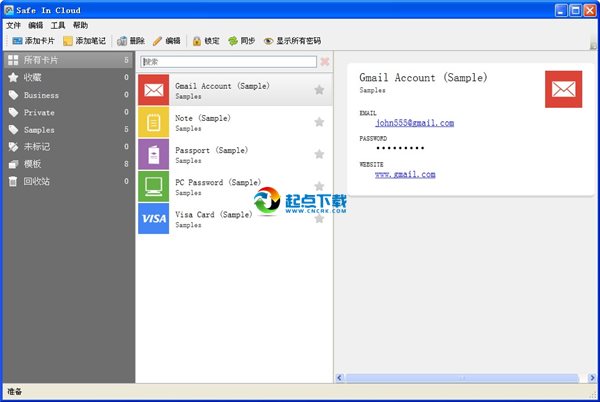Image resolution: width=600 pixels, height=402 pixels.
Task: Click the status bar Ready (准备) text
Action: [x=15, y=391]
